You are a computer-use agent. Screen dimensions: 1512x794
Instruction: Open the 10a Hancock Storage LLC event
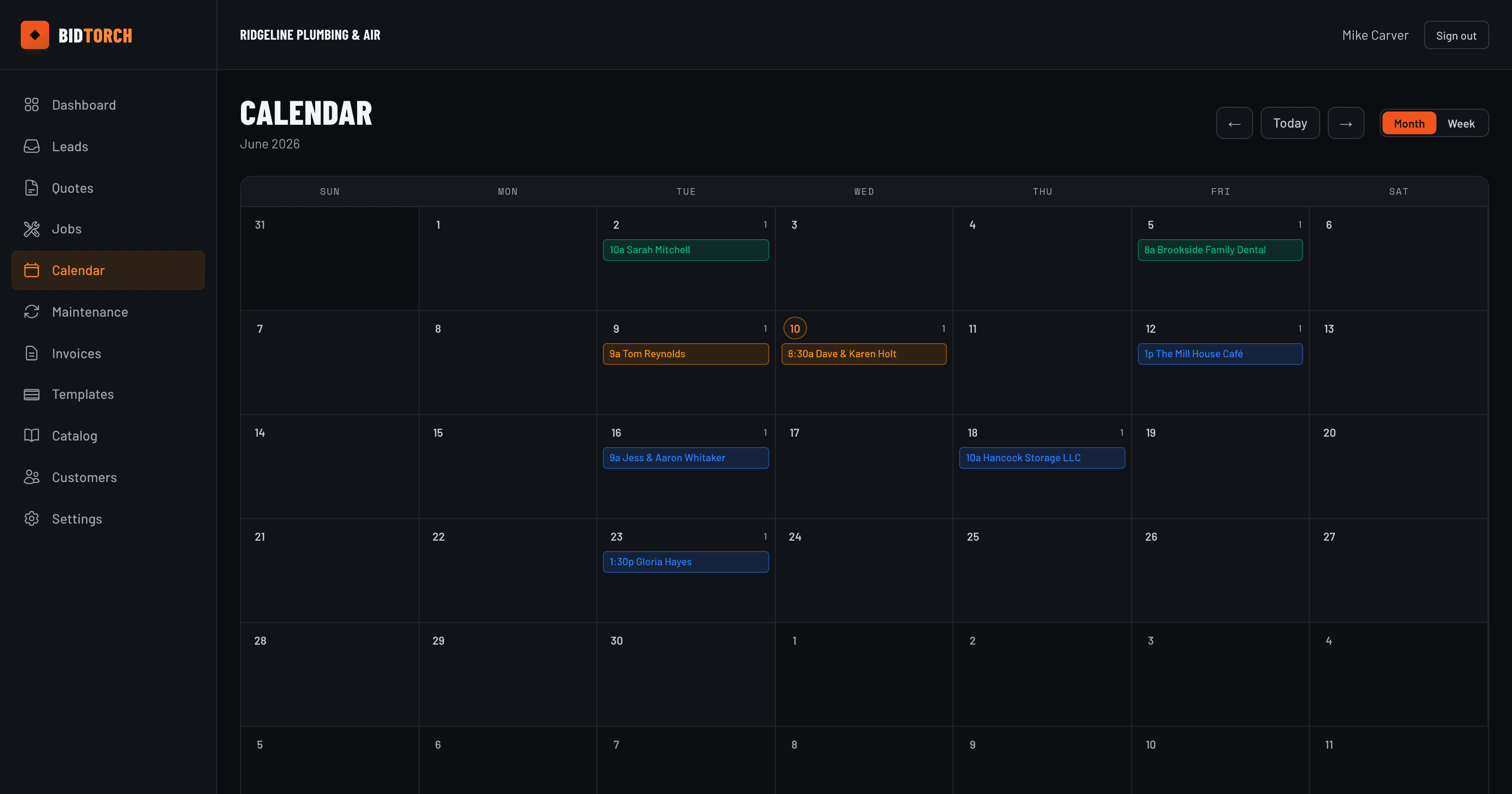coord(1042,457)
